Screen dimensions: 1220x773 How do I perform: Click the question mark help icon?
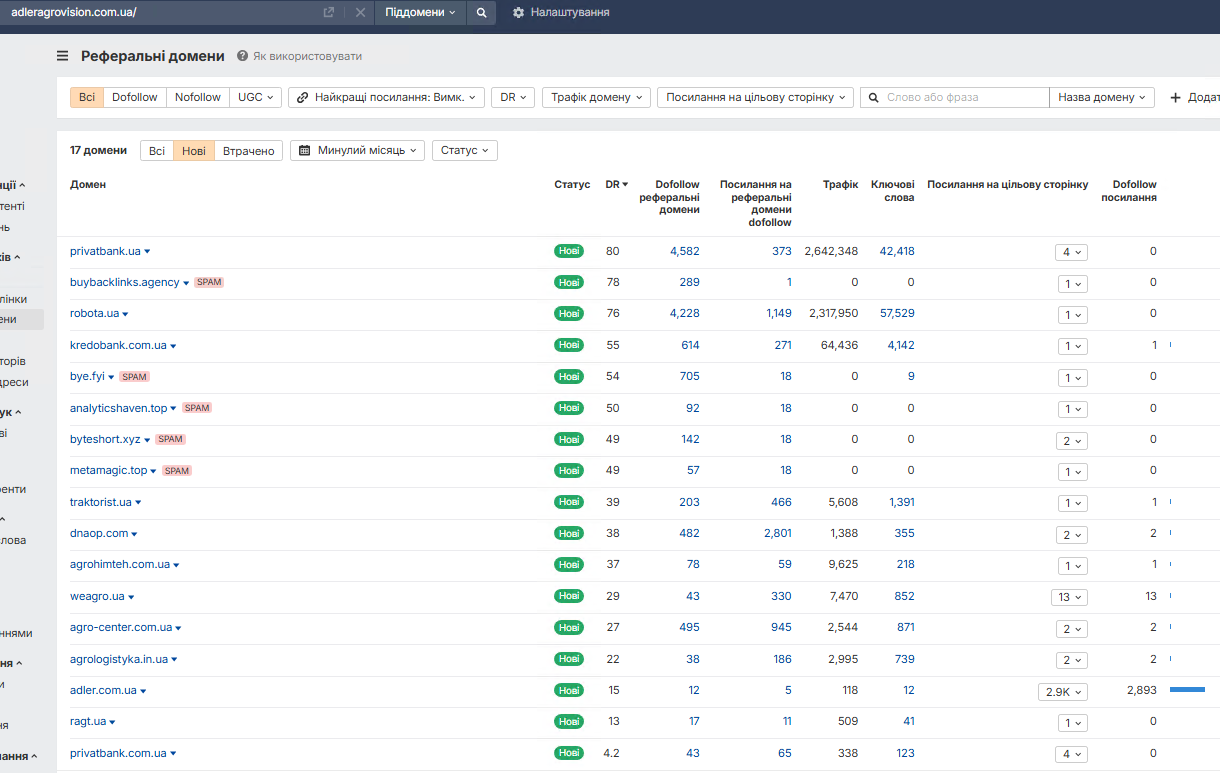(x=242, y=56)
